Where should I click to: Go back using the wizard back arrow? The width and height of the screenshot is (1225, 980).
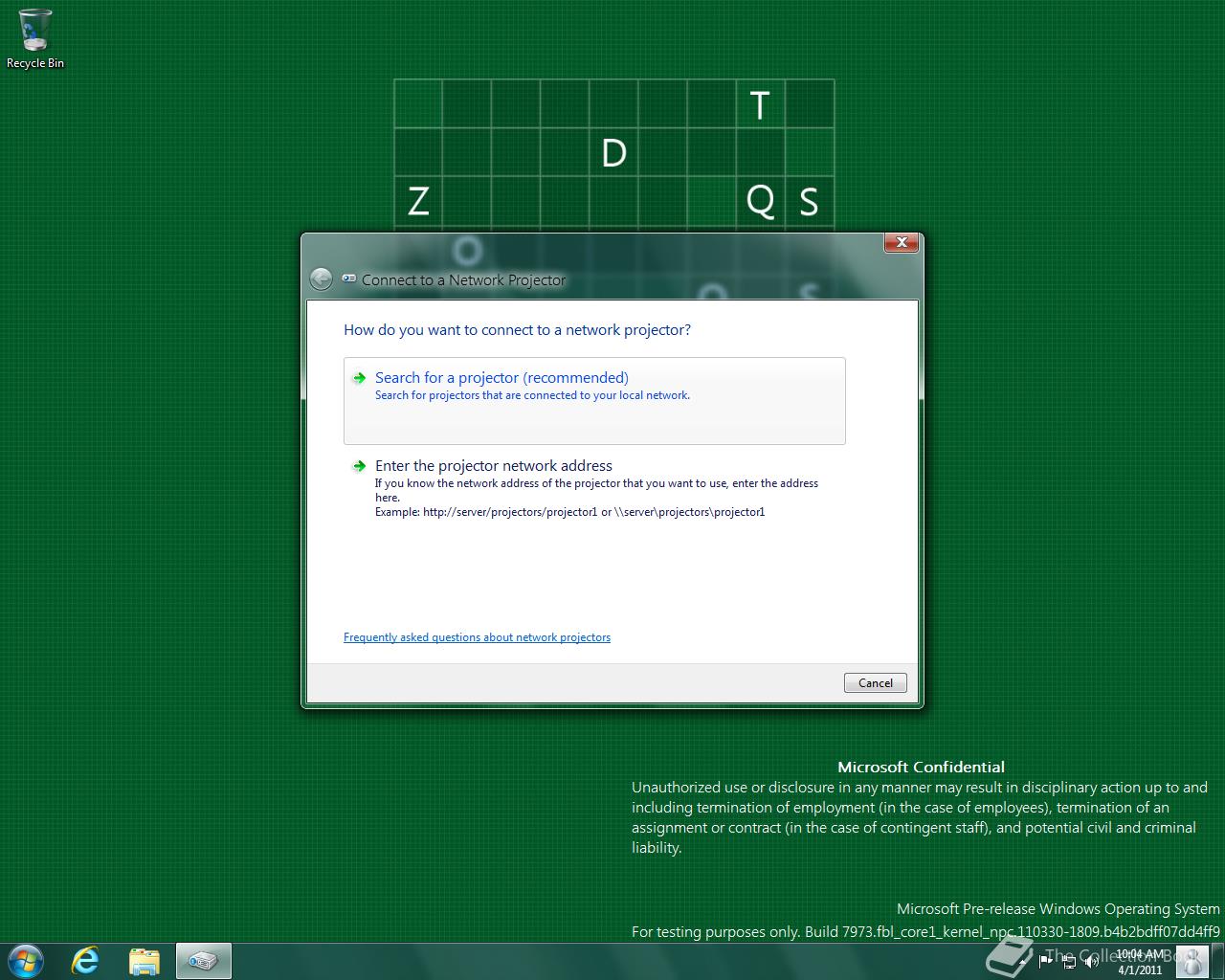(322, 278)
